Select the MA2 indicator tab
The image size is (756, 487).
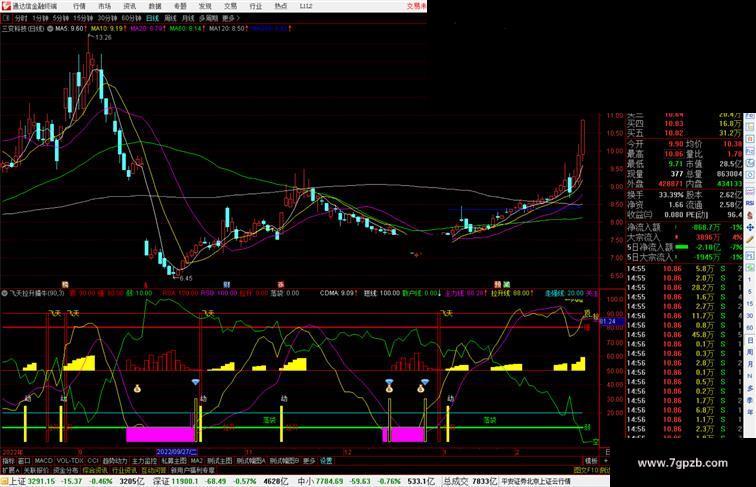[x=197, y=461]
